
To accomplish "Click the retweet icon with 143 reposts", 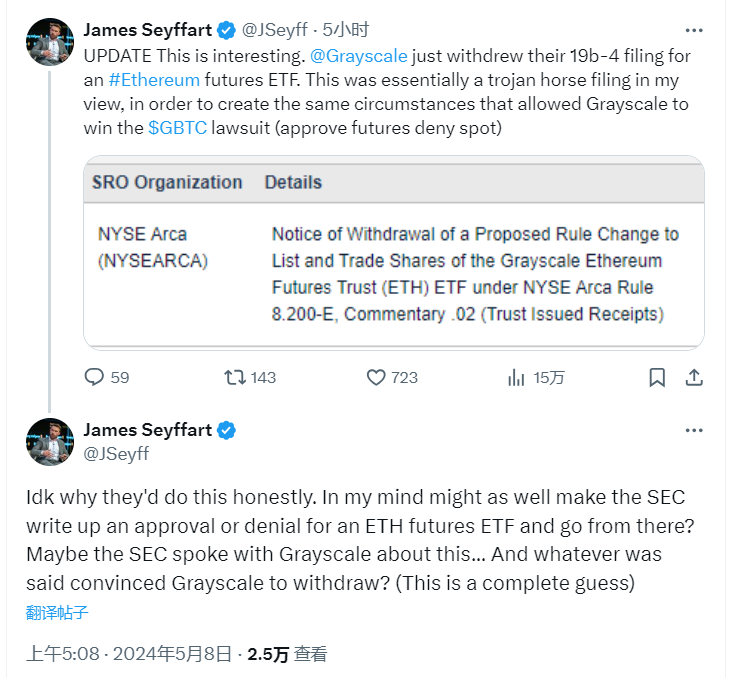I will click(x=235, y=377).
